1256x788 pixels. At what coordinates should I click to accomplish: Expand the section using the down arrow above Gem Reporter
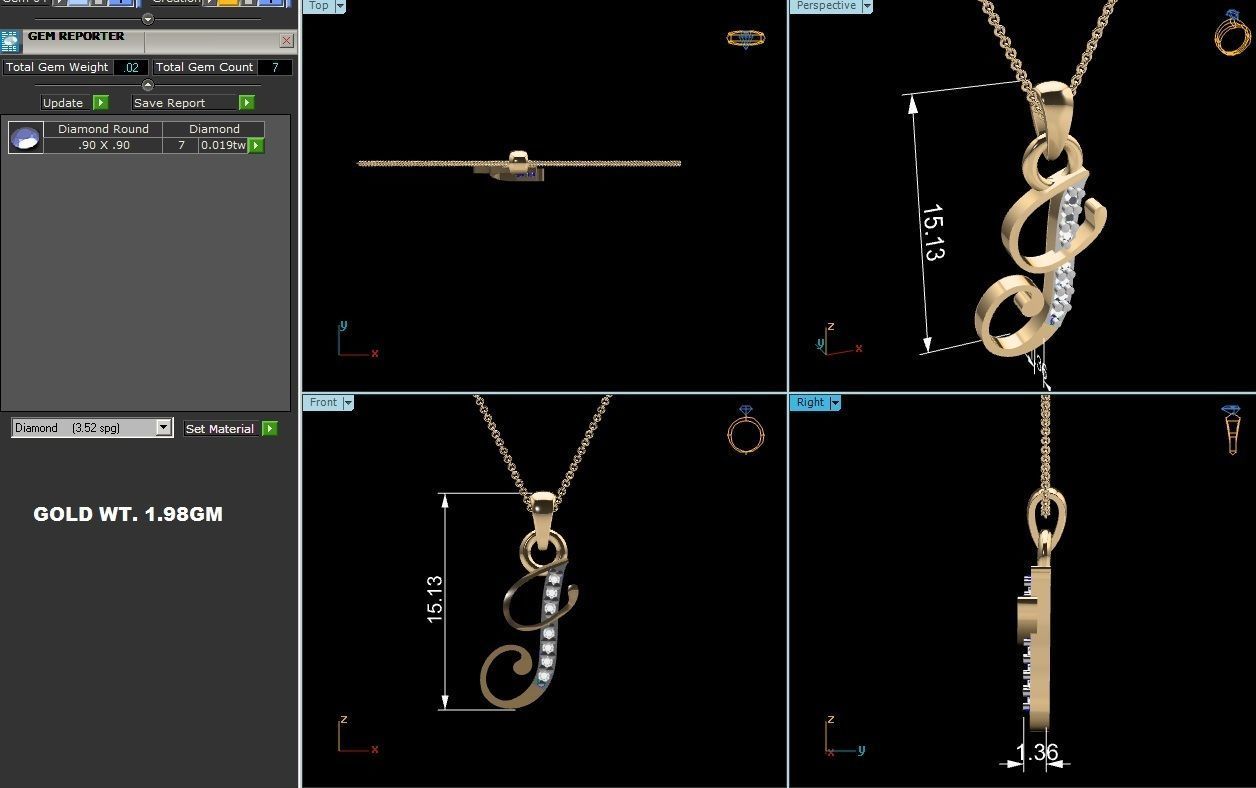(148, 19)
